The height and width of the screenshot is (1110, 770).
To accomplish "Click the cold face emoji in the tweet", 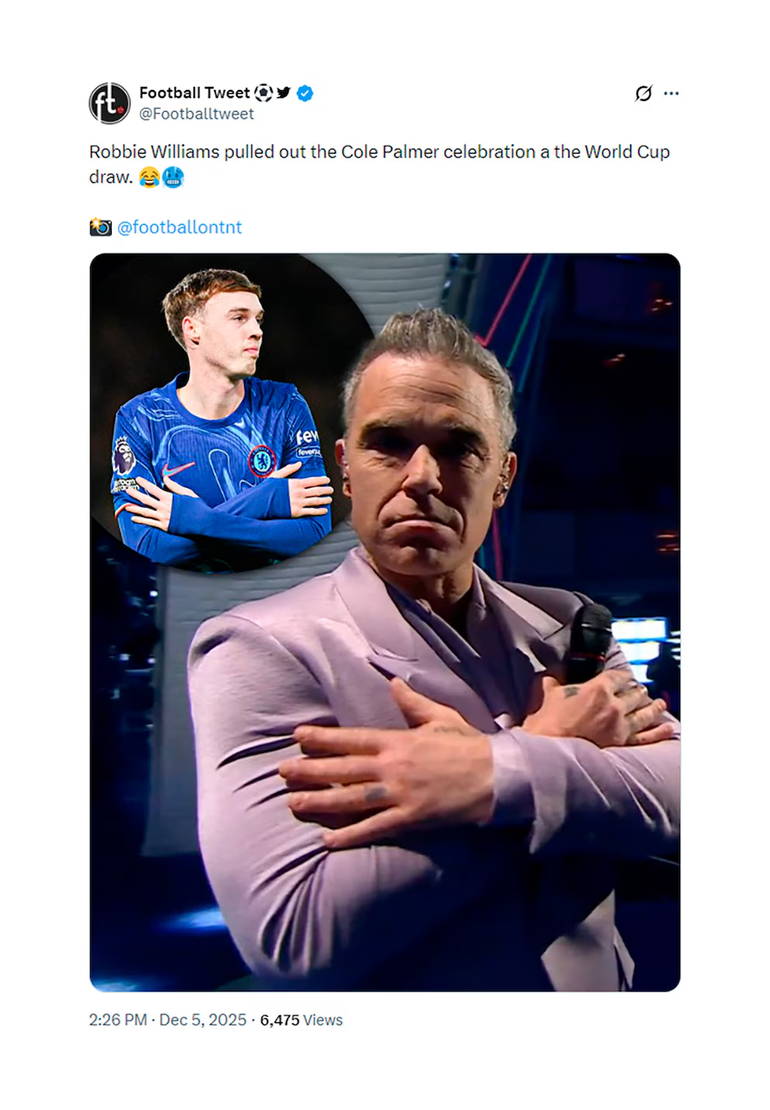I will [x=173, y=177].
